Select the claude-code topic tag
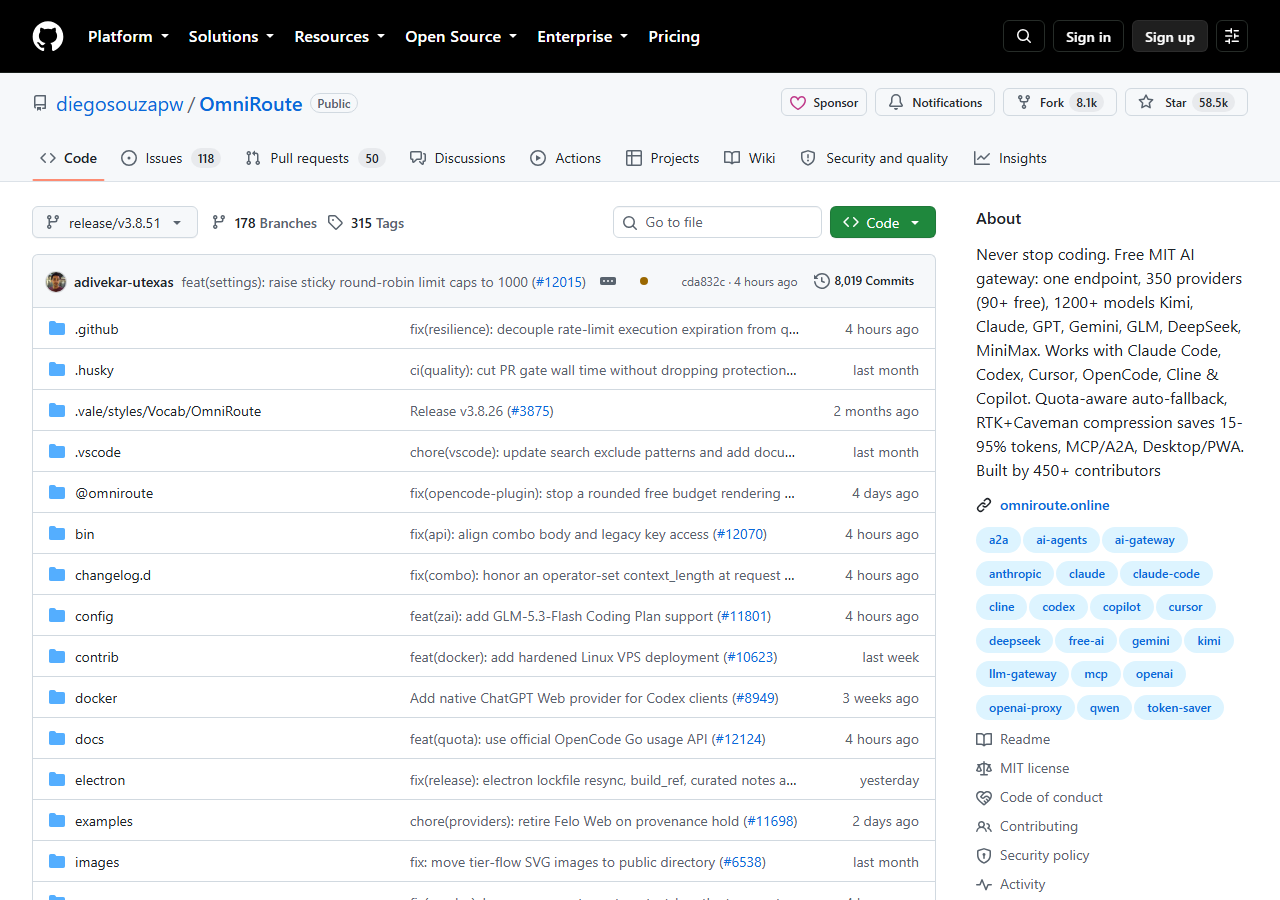This screenshot has height=900, width=1280. point(1166,574)
